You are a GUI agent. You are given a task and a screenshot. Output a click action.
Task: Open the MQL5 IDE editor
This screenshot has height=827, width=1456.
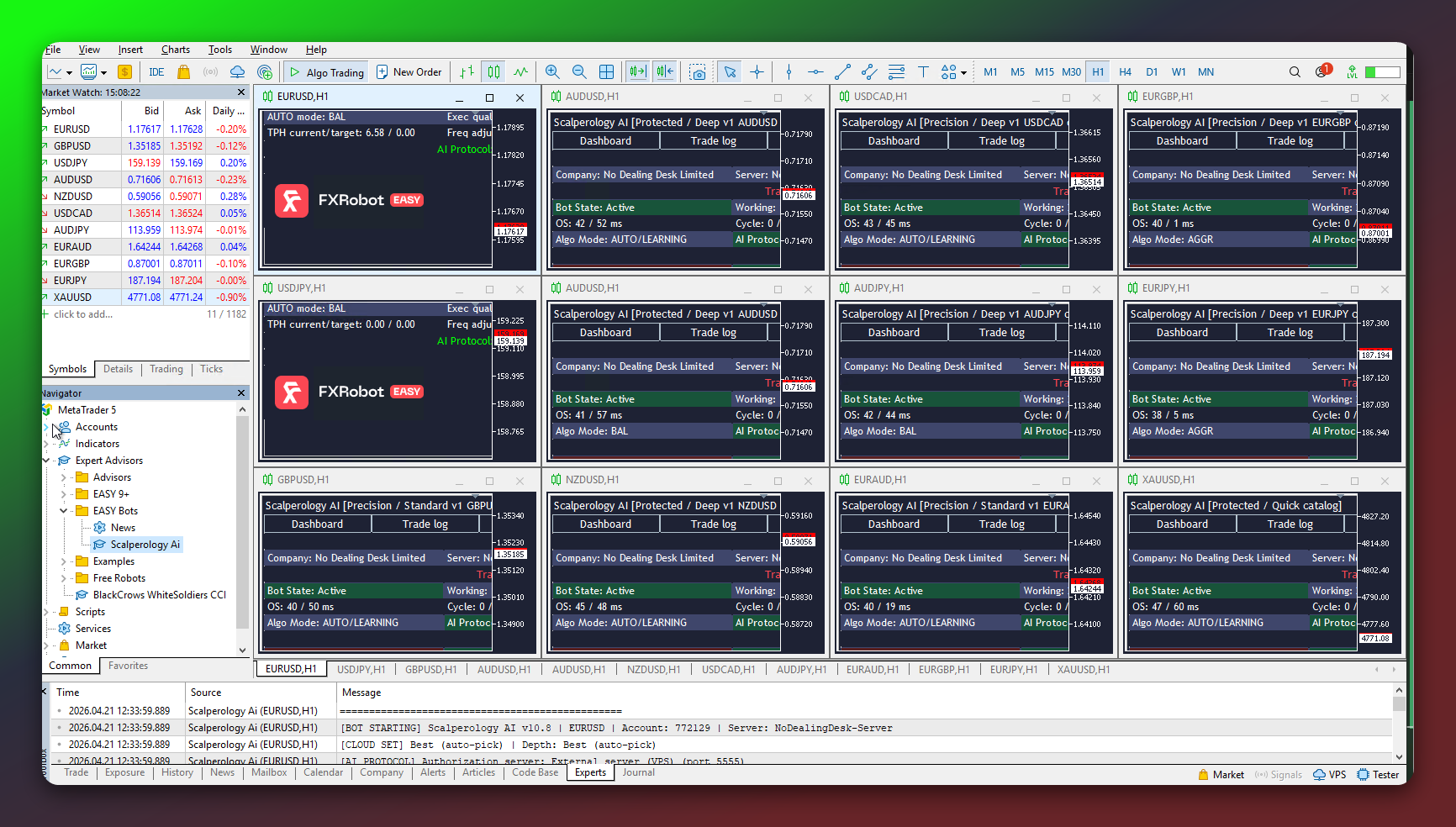156,71
